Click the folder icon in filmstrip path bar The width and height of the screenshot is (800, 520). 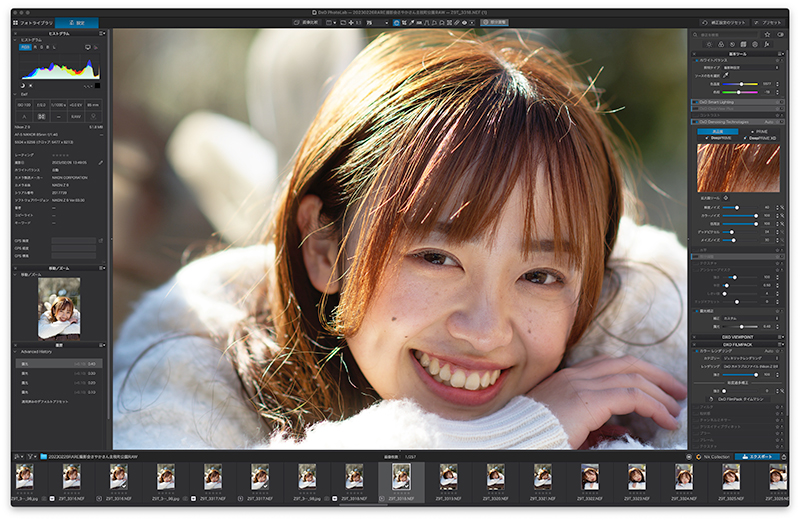[x=44, y=457]
